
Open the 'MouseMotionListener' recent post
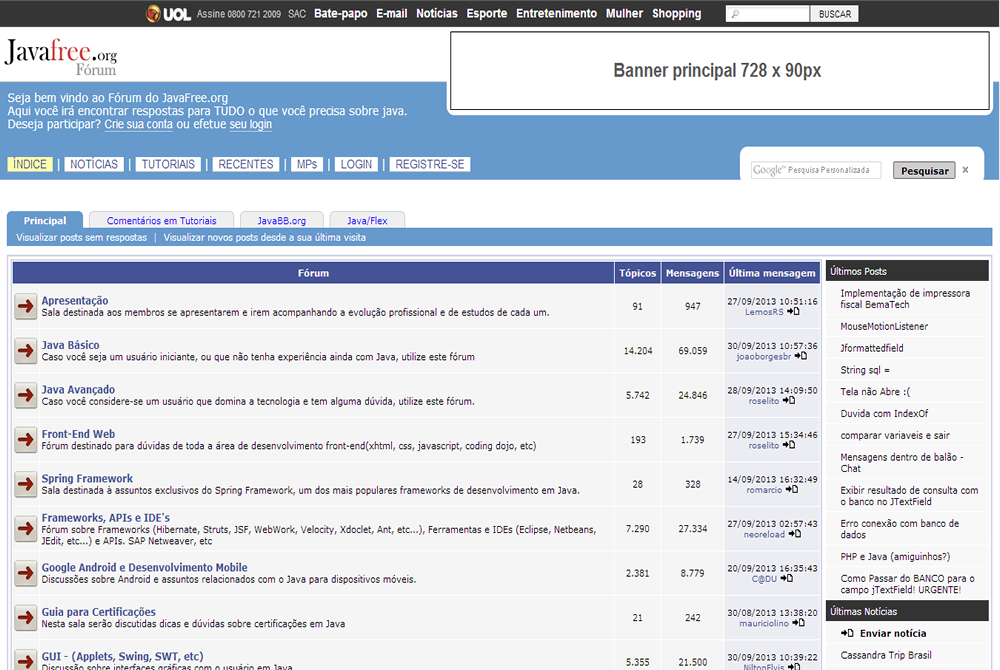pos(884,326)
